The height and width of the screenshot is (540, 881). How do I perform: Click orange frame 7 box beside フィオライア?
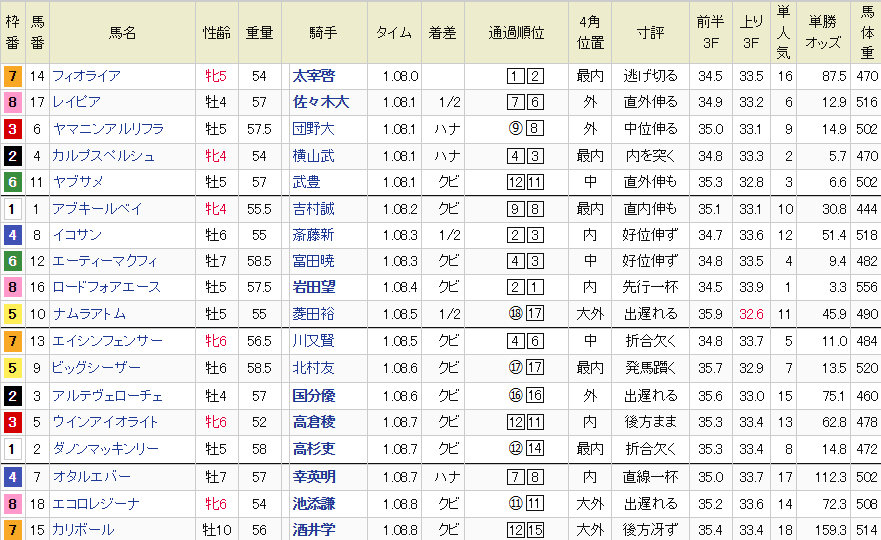click(x=12, y=76)
